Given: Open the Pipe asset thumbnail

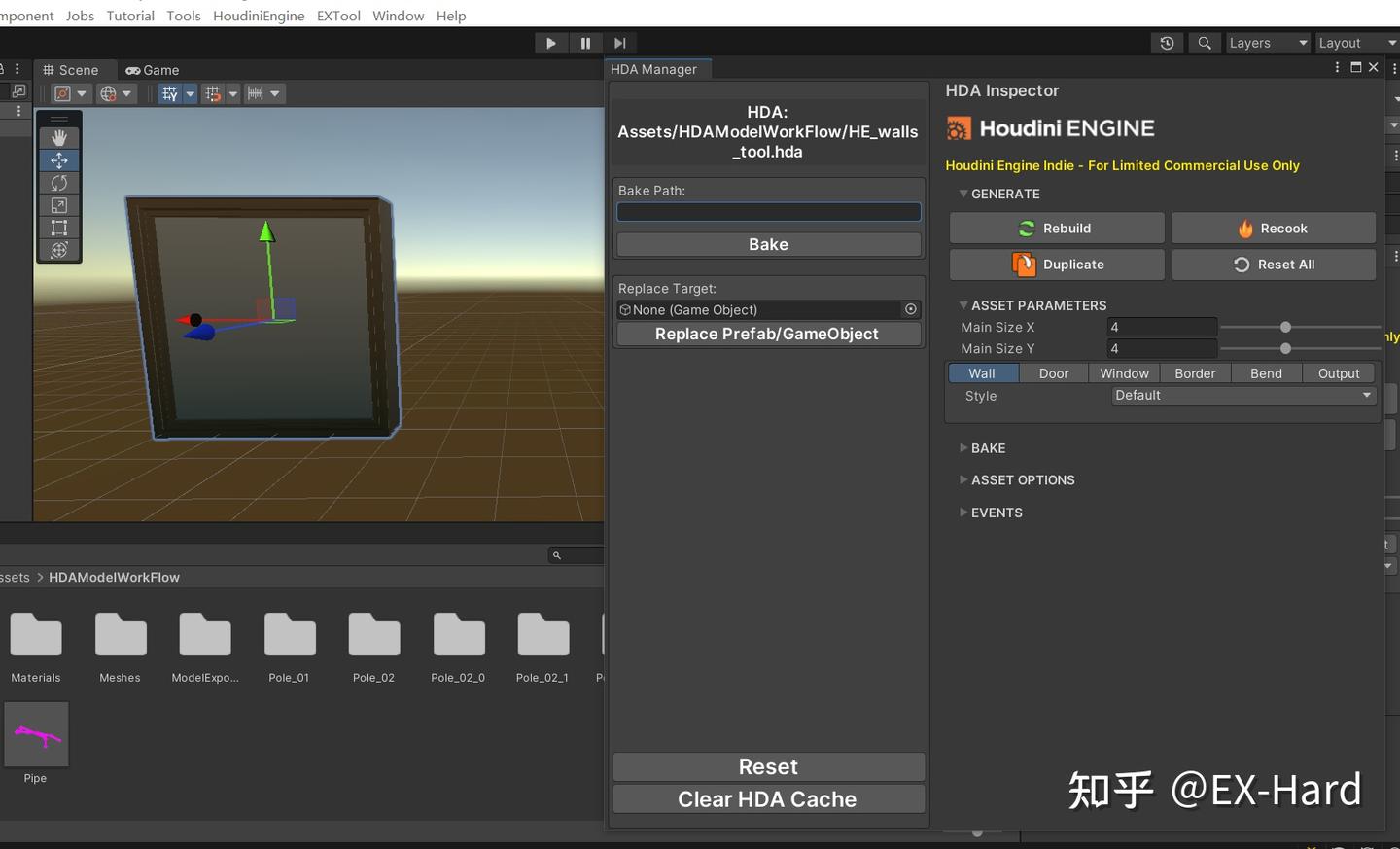Looking at the screenshot, I should pos(36,734).
